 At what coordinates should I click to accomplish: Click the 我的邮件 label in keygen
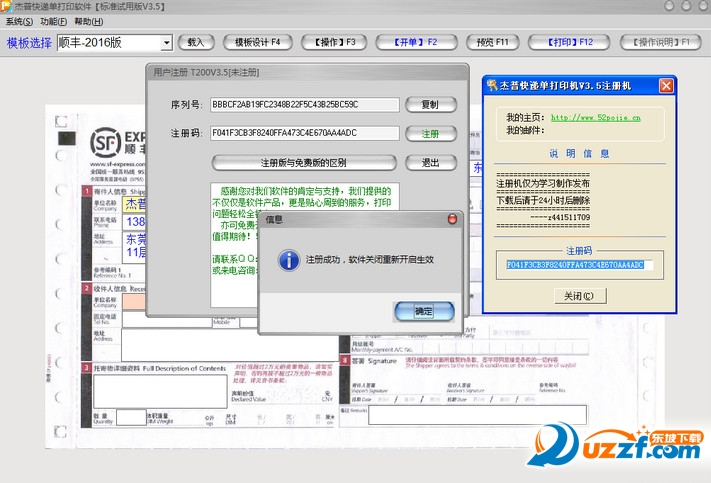(x=525, y=130)
